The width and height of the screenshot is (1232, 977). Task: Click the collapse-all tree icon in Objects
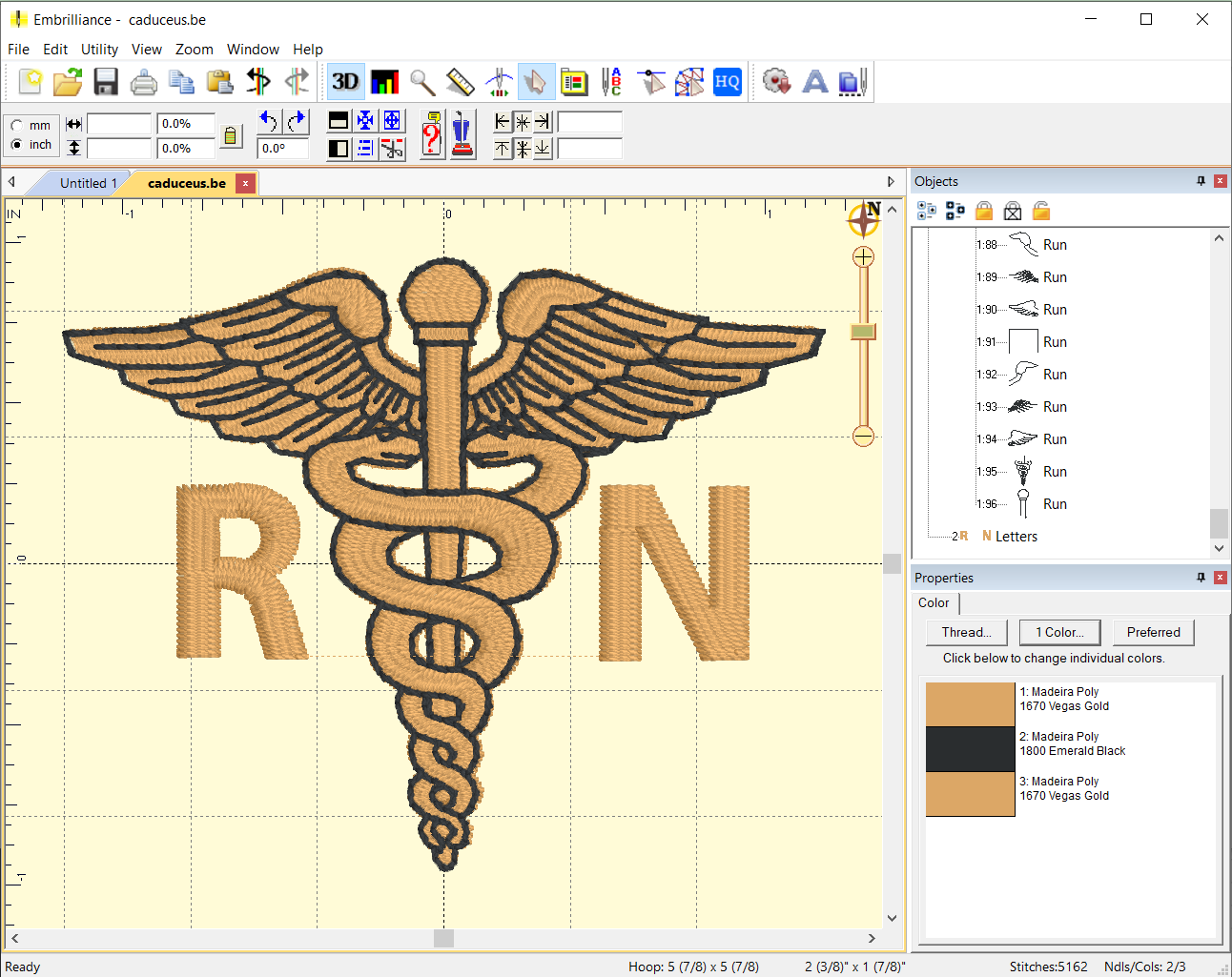pyautogui.click(x=955, y=212)
